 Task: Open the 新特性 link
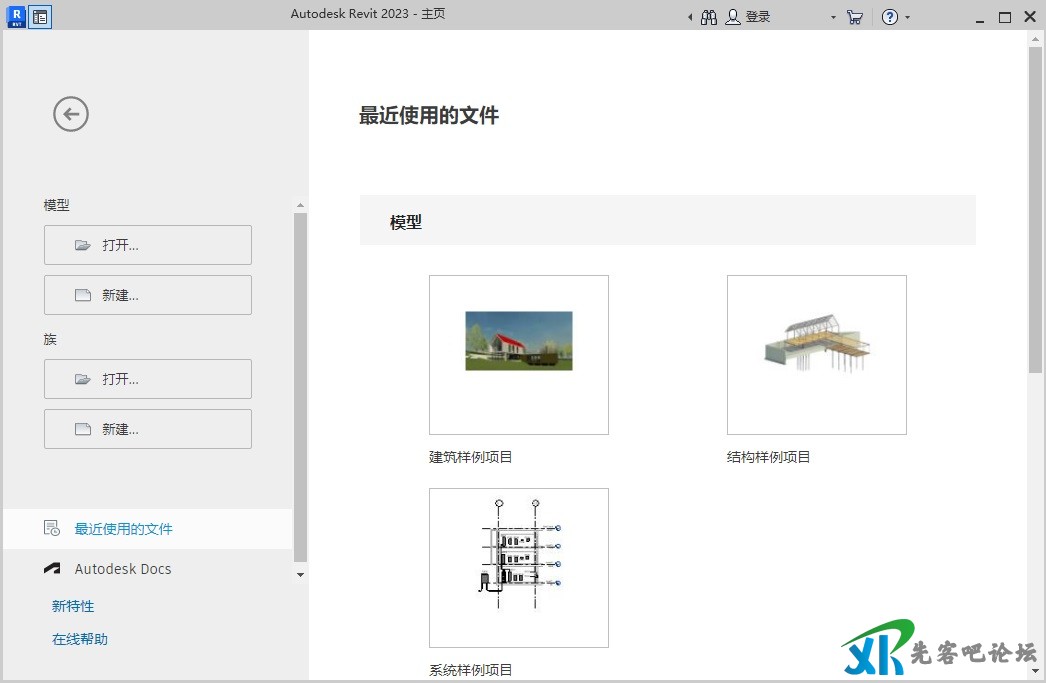coord(73,606)
